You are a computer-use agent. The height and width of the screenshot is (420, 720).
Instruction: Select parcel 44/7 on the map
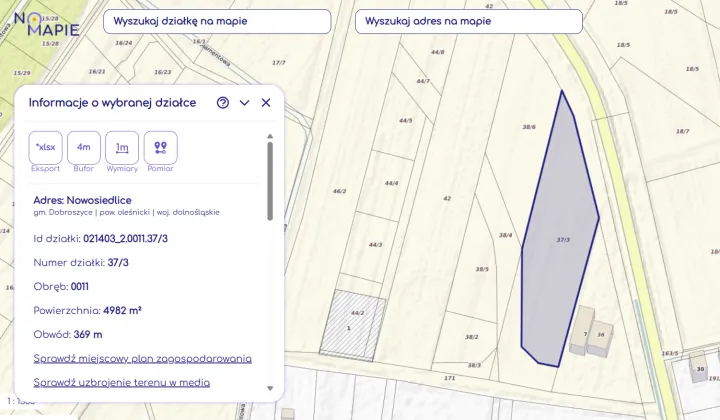point(423,81)
